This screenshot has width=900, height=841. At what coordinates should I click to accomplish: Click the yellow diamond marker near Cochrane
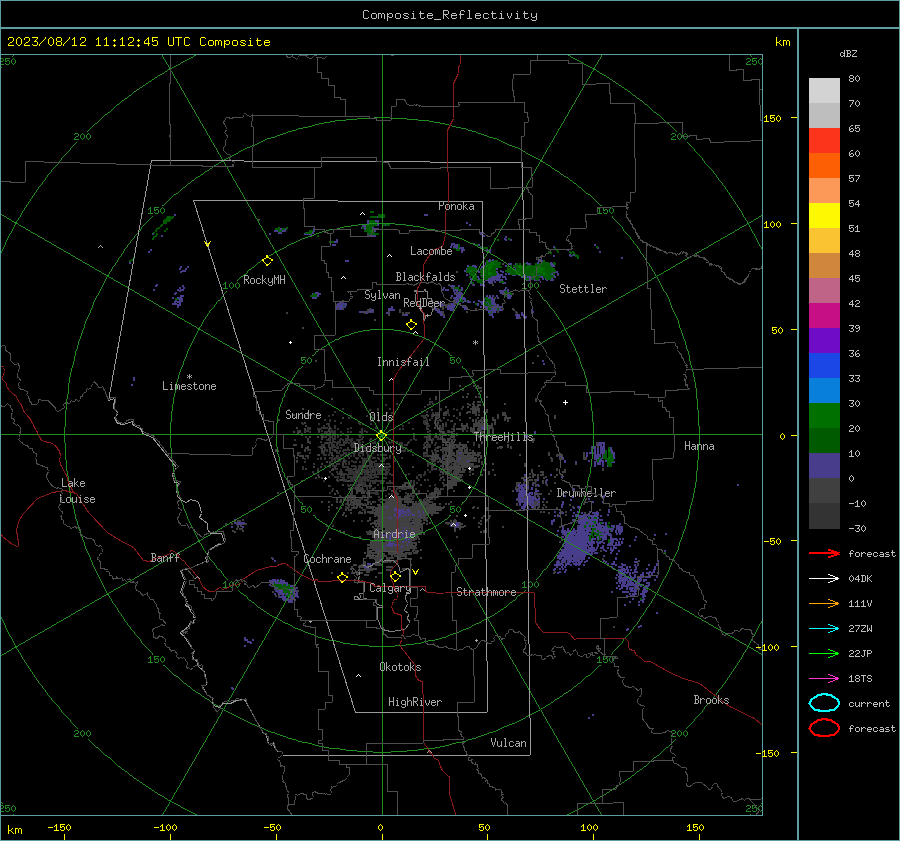(342, 577)
